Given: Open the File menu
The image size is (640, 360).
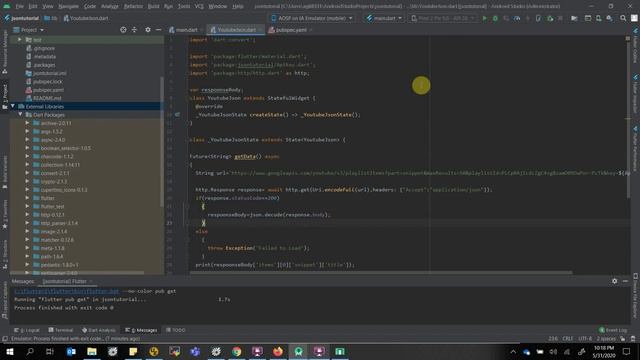Looking at the screenshot, I should (x=20, y=6).
